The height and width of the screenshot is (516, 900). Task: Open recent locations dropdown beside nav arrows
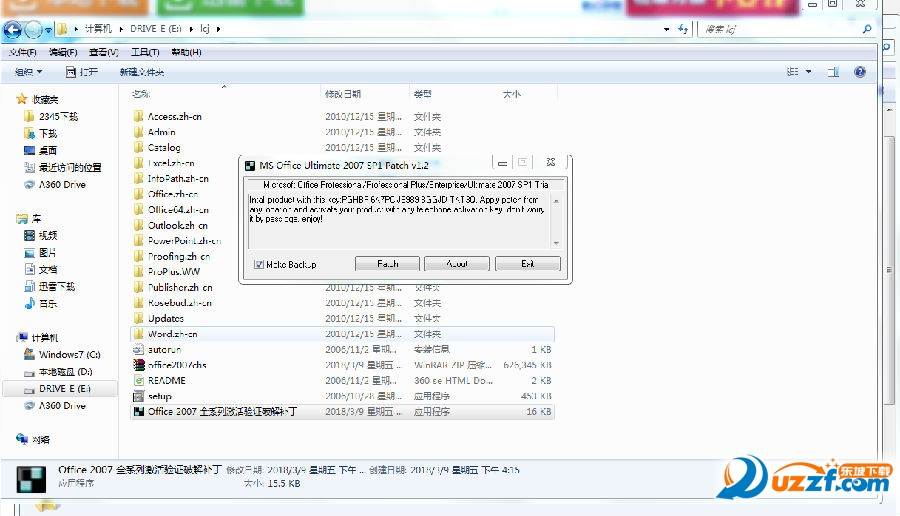click(x=49, y=29)
